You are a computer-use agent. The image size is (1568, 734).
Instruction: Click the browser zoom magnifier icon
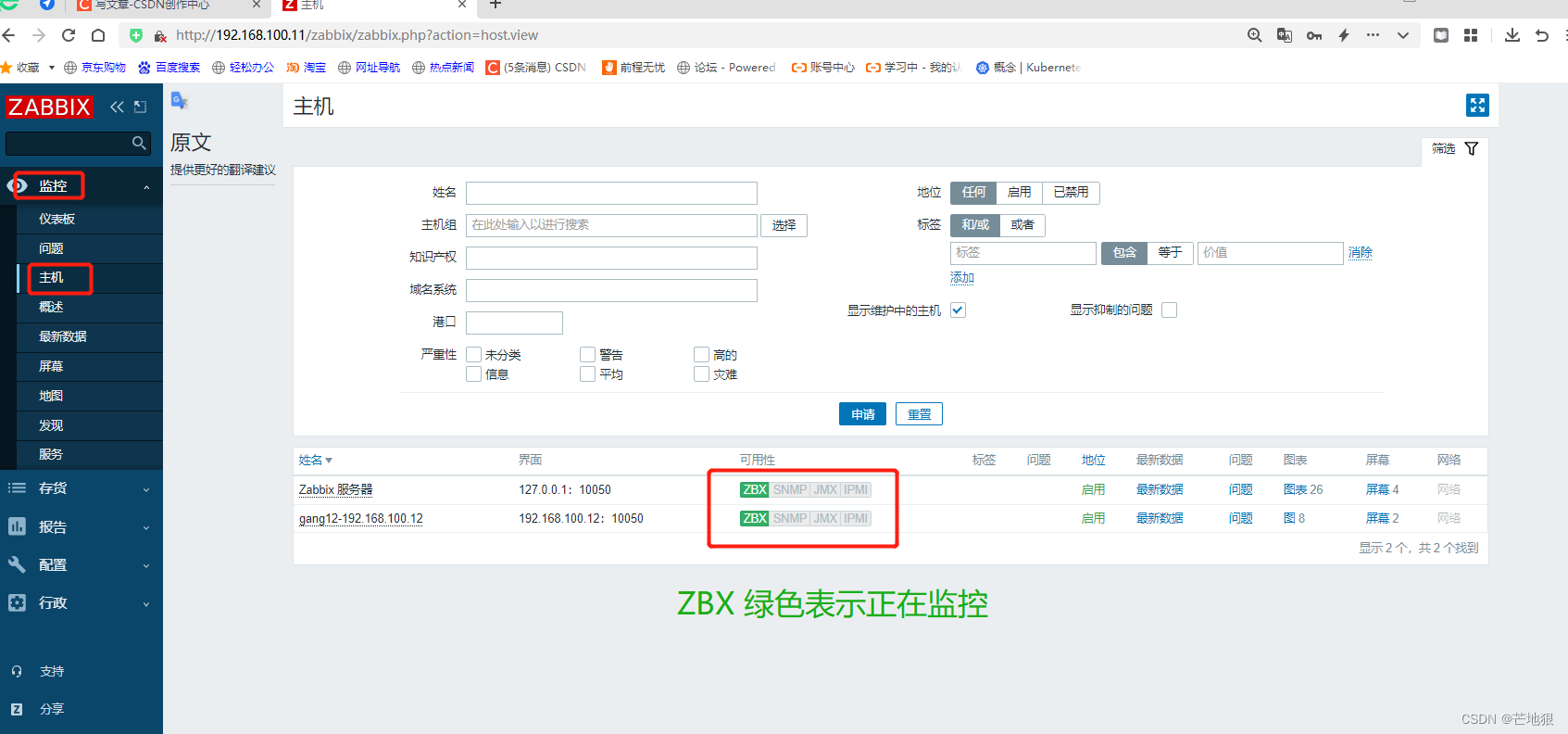(1255, 35)
